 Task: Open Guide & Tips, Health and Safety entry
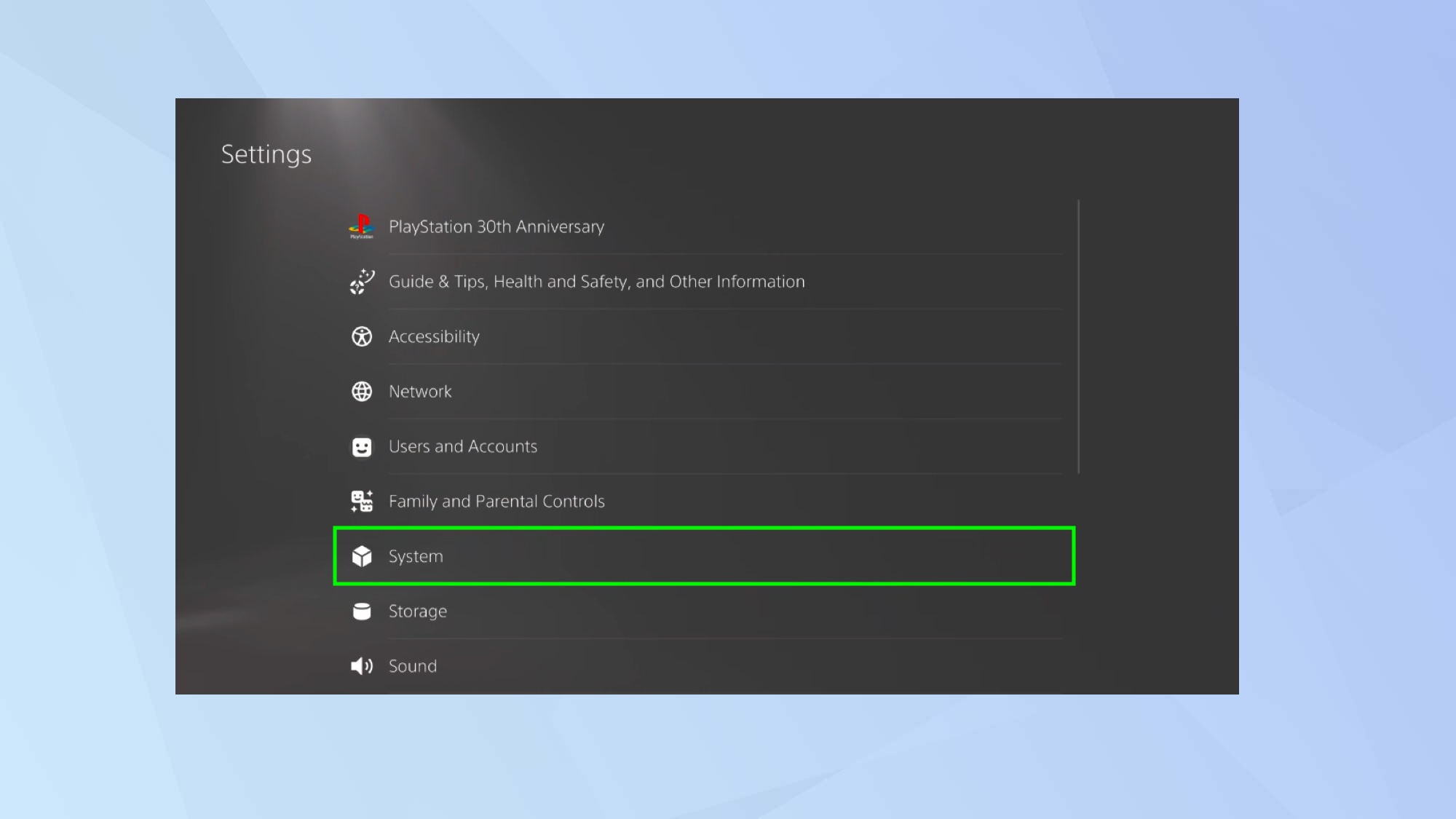pos(596,282)
